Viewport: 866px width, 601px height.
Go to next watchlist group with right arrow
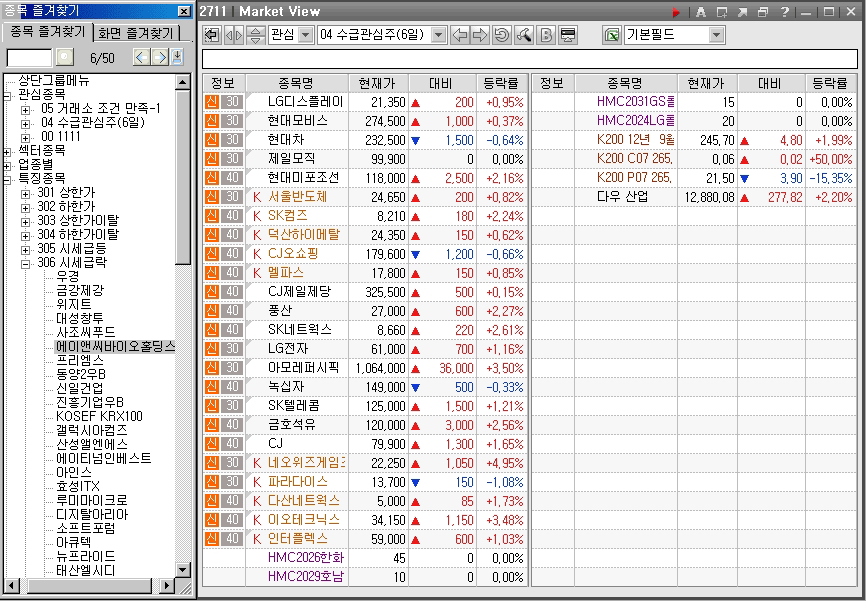[480, 35]
